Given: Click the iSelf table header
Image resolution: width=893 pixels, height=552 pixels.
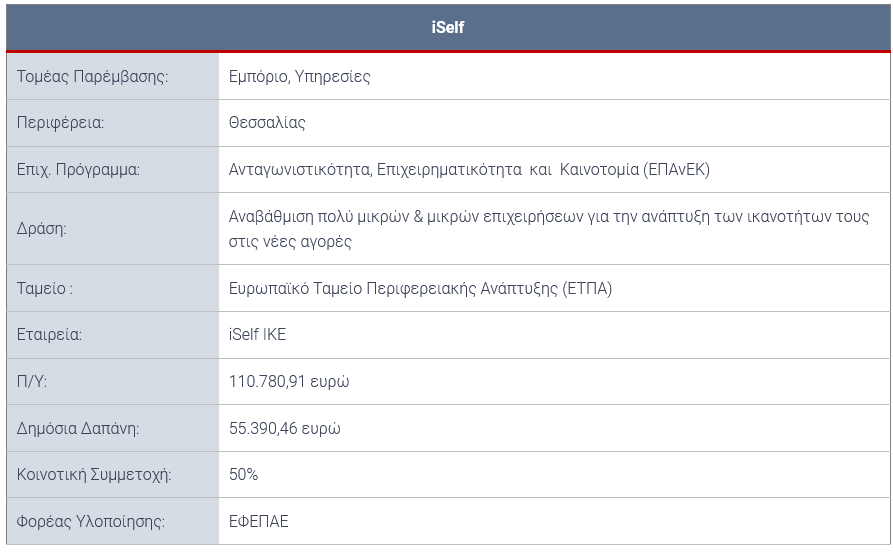Looking at the screenshot, I should click(x=448, y=27).
